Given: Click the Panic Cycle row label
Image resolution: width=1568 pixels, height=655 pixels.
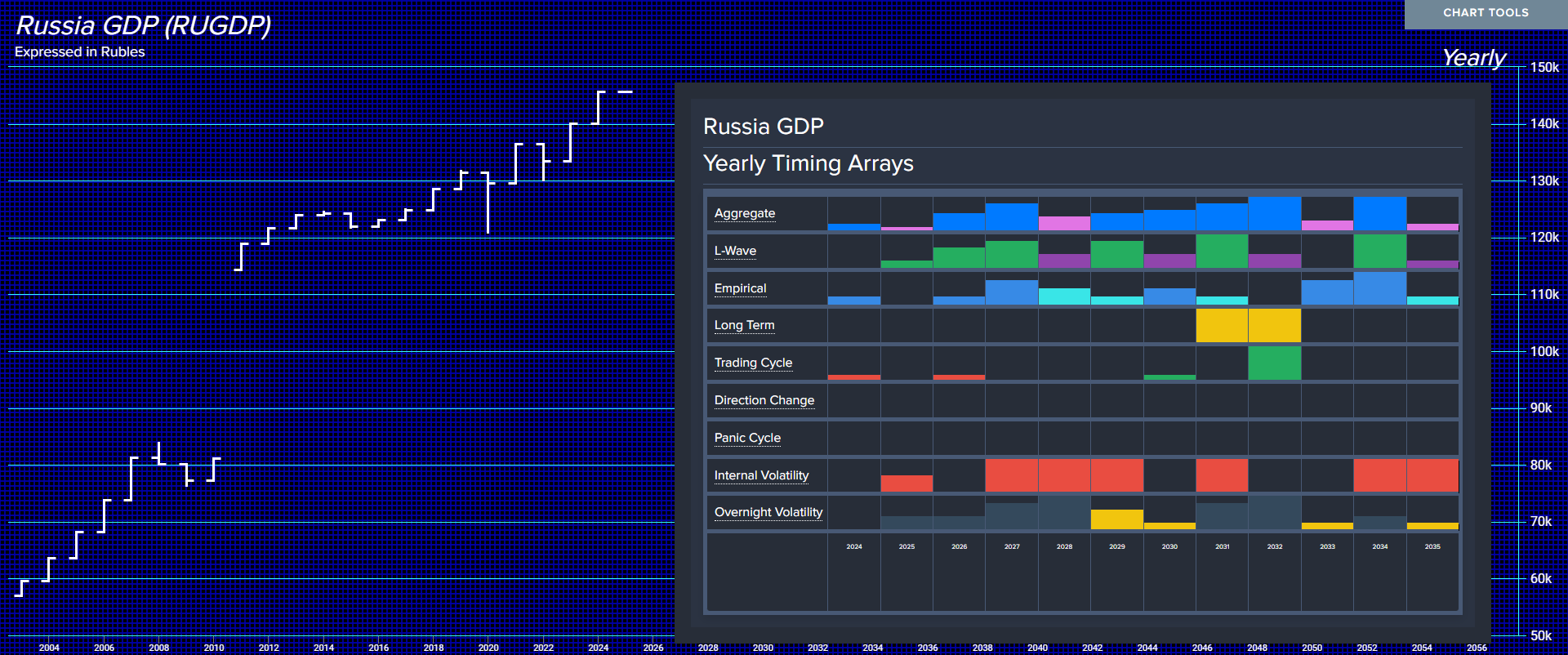Looking at the screenshot, I should [x=747, y=438].
